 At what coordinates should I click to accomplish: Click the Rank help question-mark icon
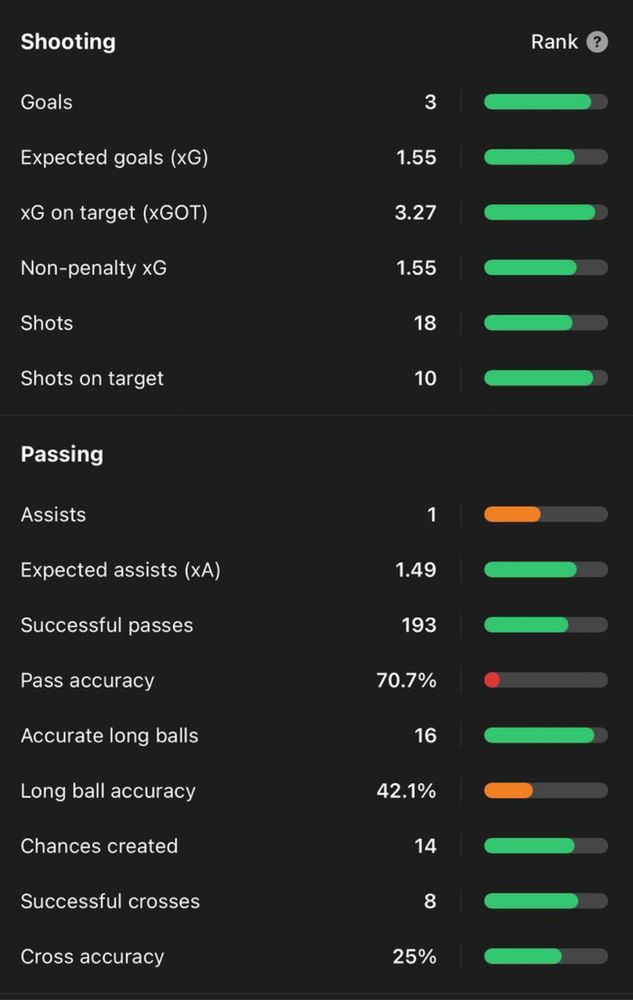597,42
